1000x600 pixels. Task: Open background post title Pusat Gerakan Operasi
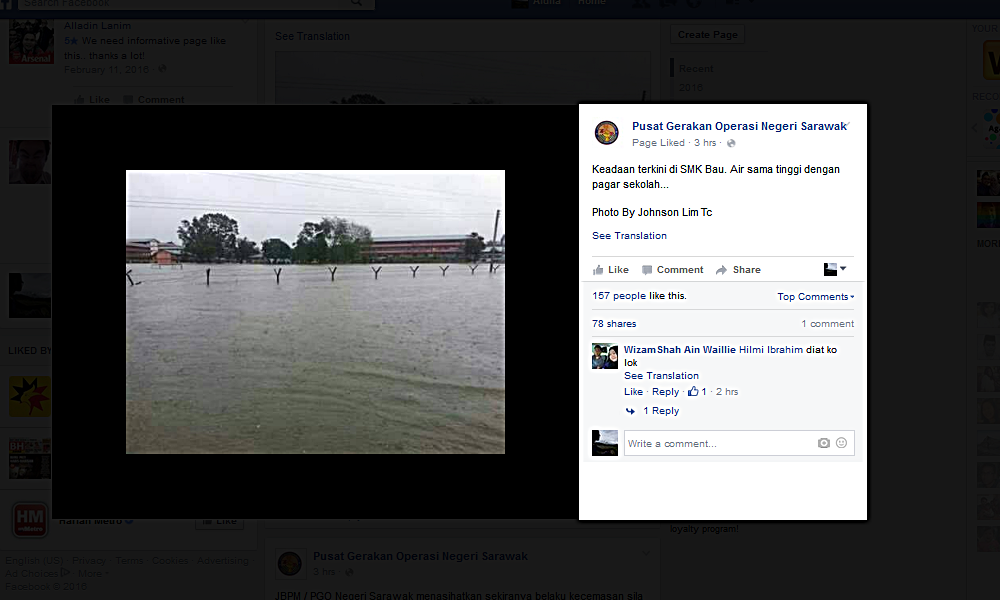(x=420, y=556)
